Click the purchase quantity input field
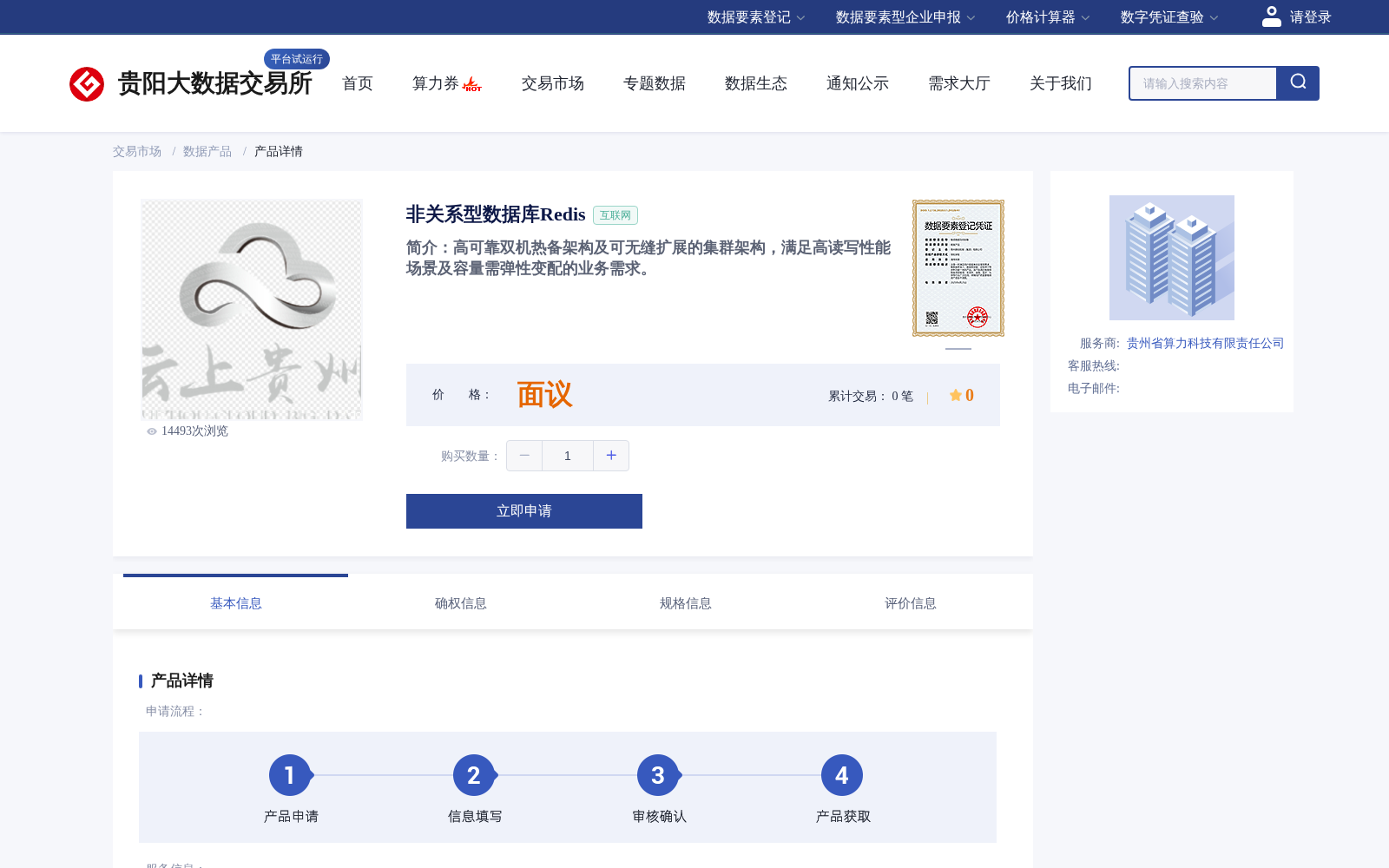The width and height of the screenshot is (1389, 868). tap(568, 456)
